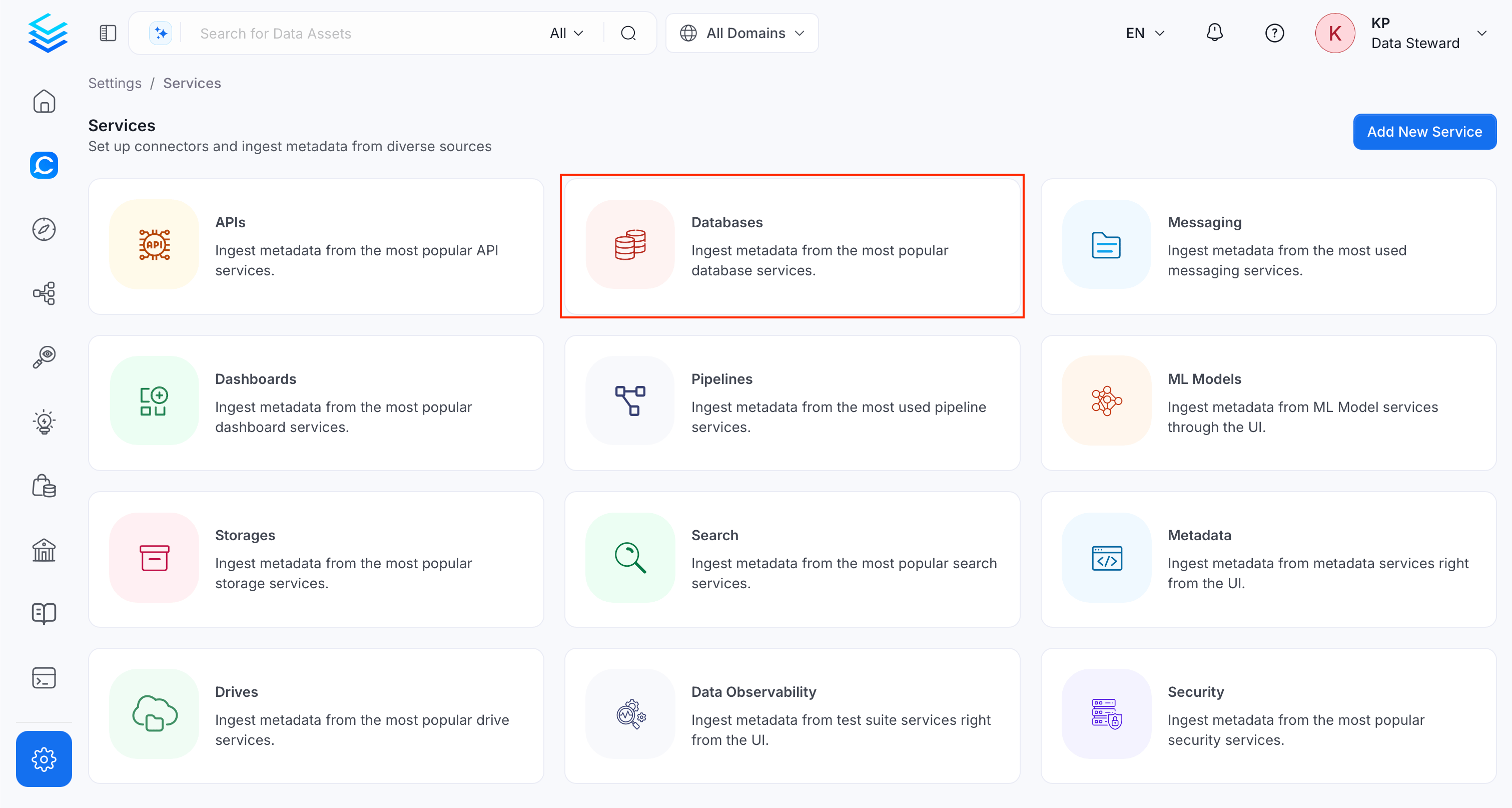Open the Drives cloud icon

coord(155,714)
